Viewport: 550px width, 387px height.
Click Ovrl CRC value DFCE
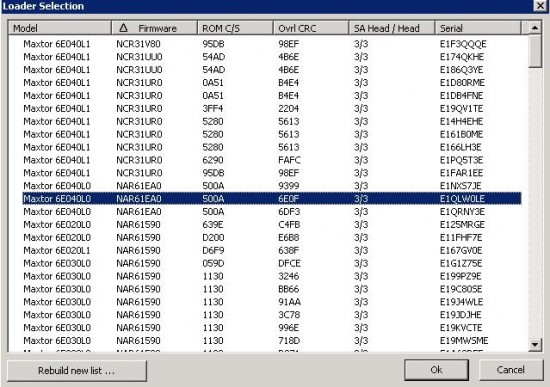[x=289, y=263]
